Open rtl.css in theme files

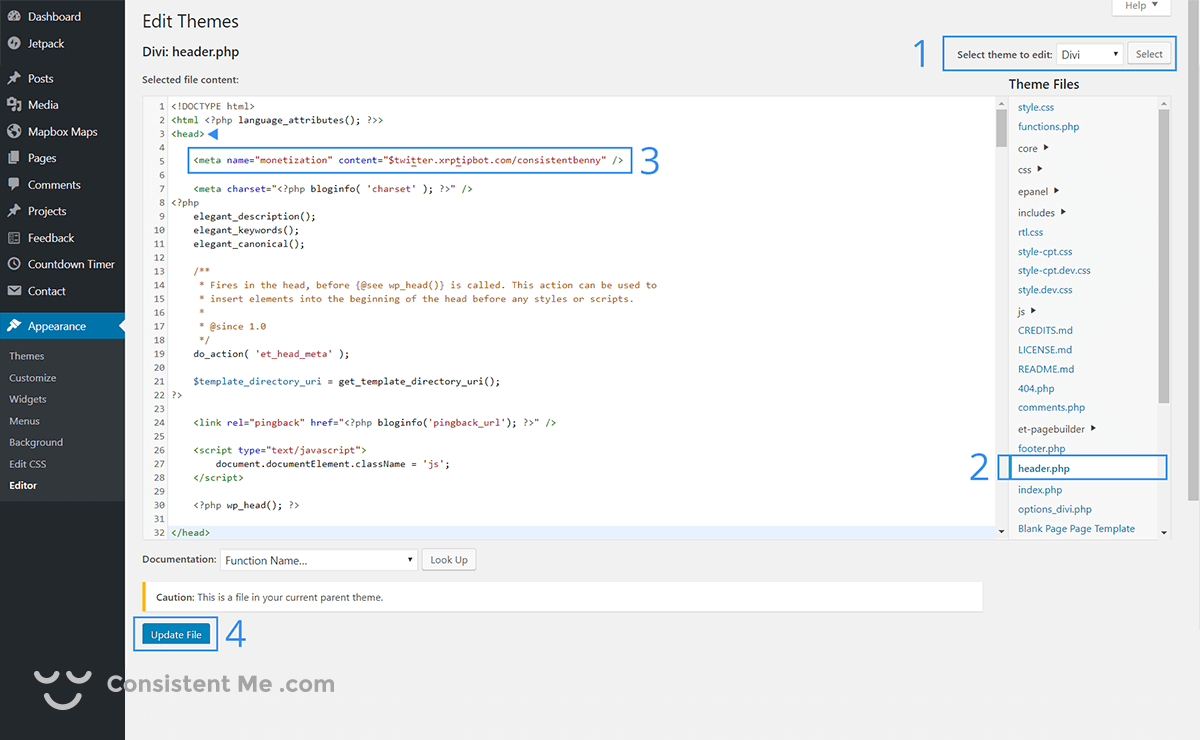pos(1030,232)
